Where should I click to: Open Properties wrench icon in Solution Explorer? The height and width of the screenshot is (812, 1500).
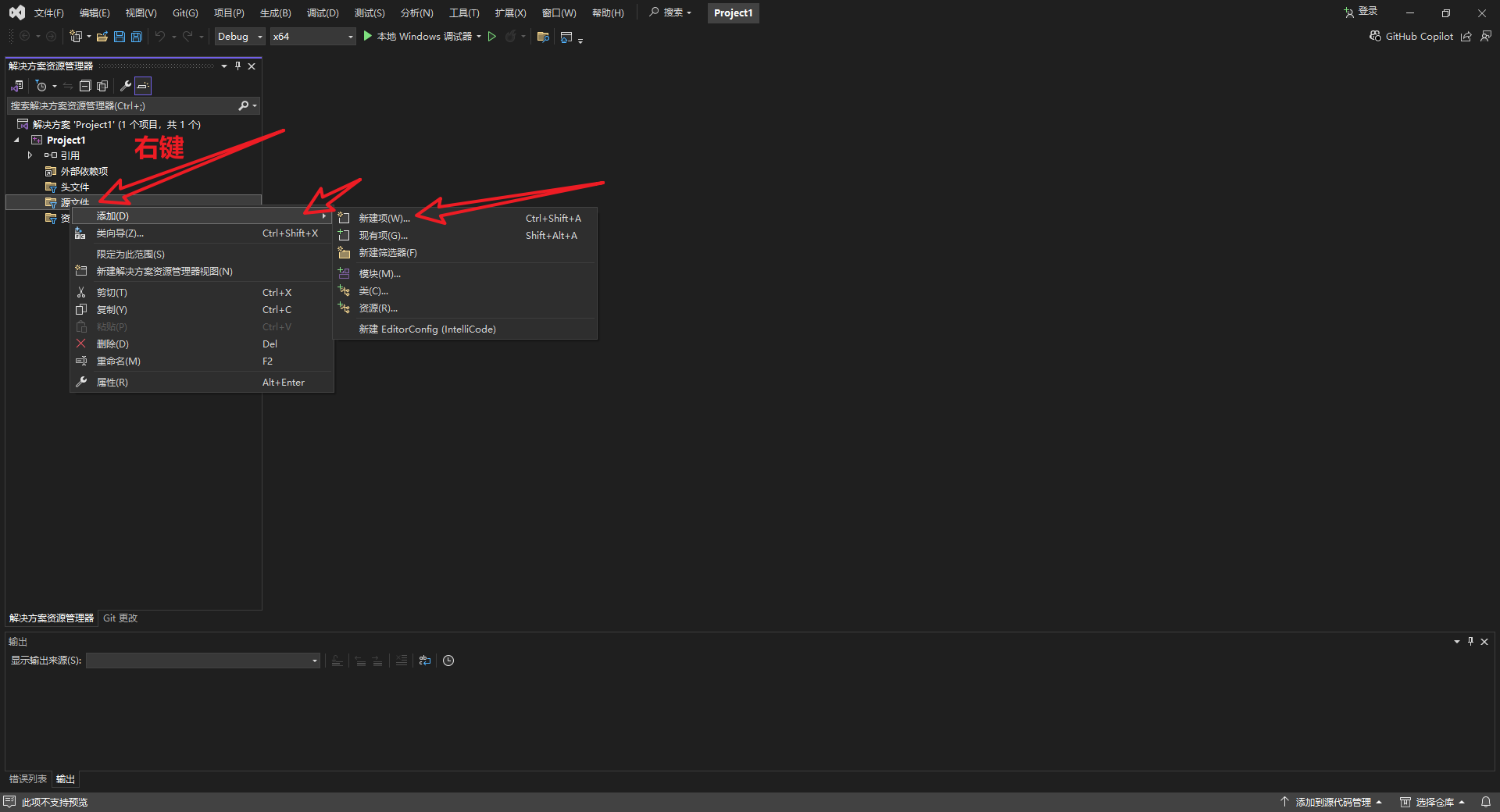pyautogui.click(x=125, y=86)
